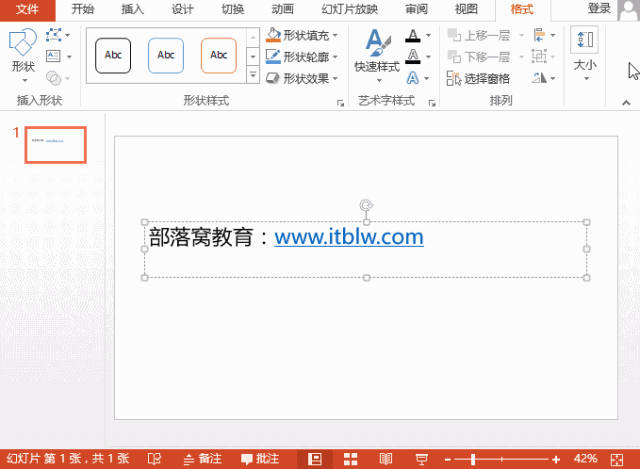
Task: Click the spell check status icon
Action: pyautogui.click(x=154, y=459)
